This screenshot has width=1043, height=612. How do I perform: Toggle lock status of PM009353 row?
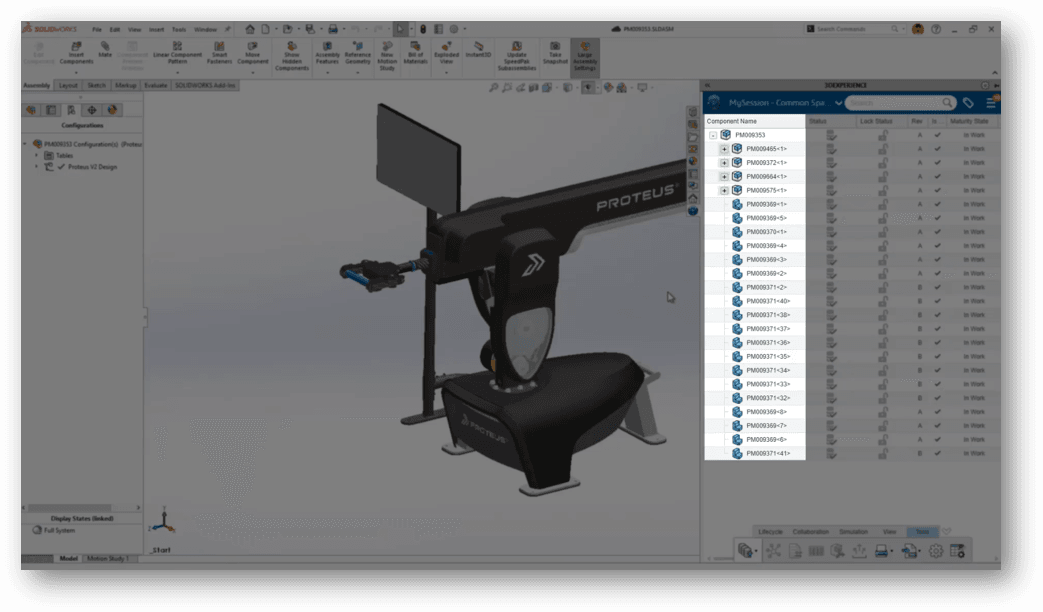click(x=882, y=134)
